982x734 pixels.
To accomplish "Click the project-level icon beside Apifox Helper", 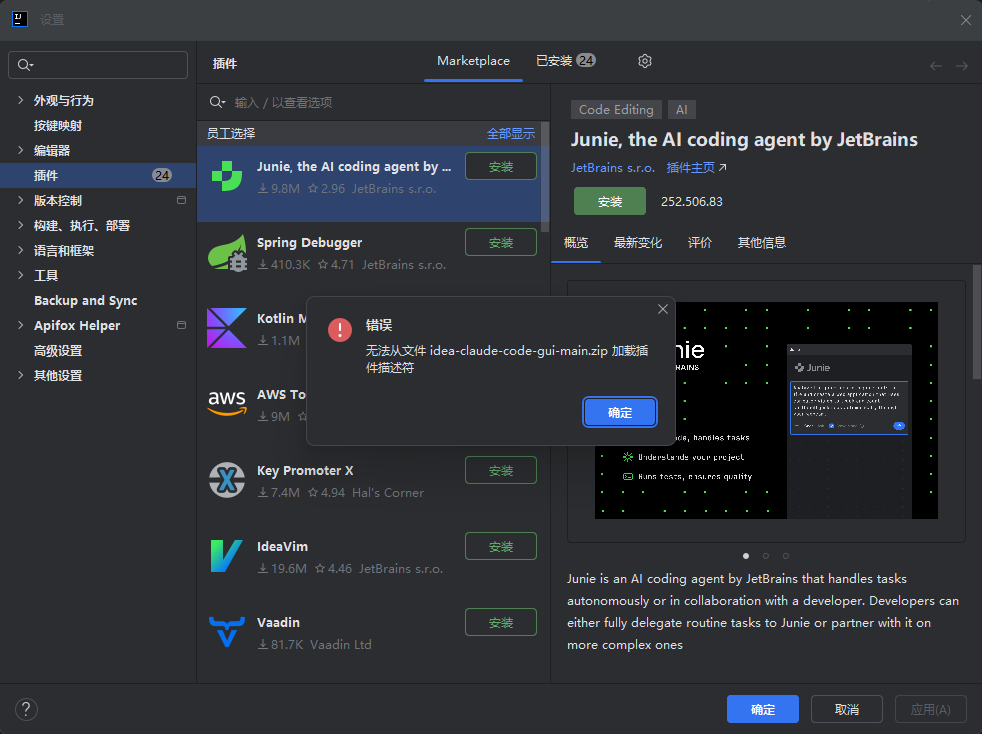I will 182,325.
